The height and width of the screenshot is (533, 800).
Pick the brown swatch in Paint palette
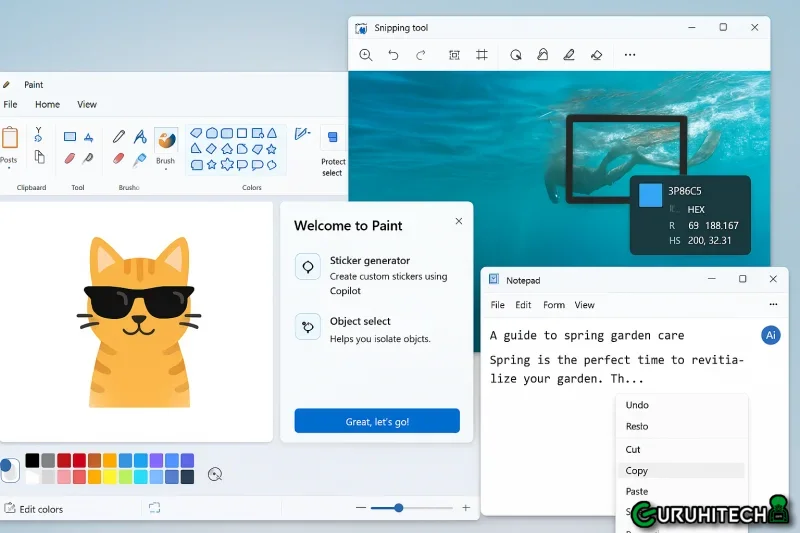point(94,460)
